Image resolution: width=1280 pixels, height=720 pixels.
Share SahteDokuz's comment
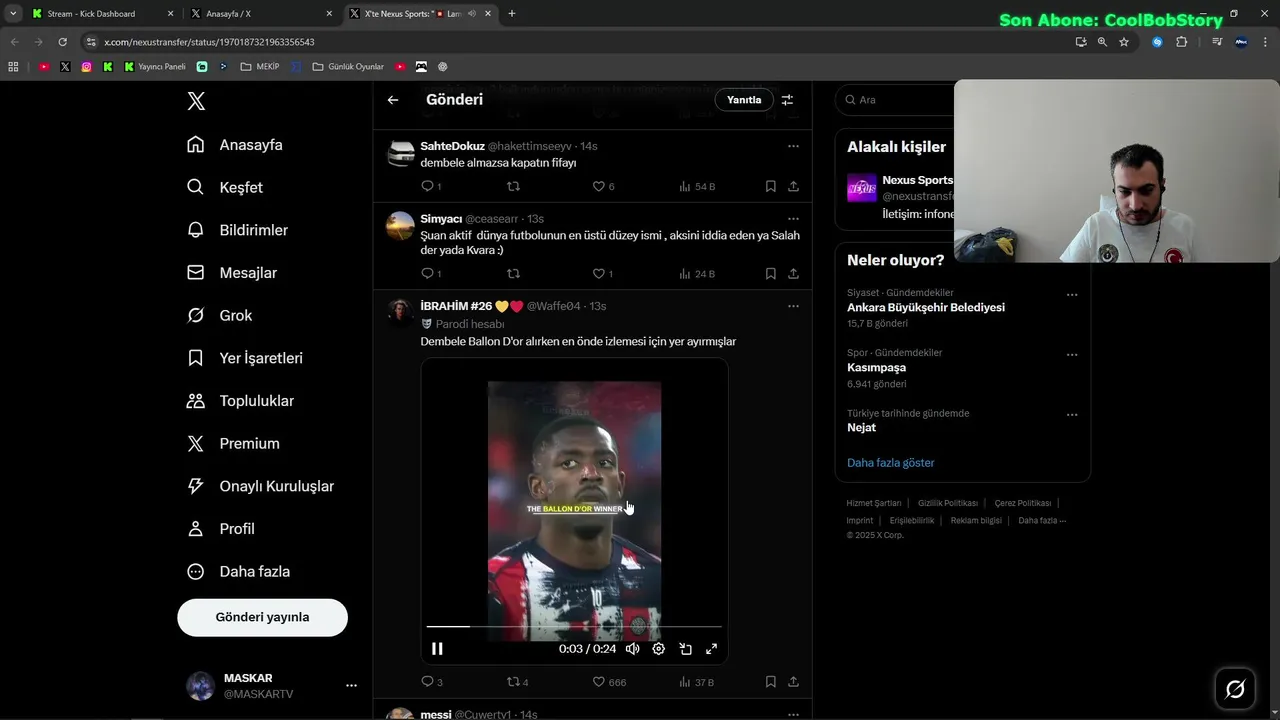pyautogui.click(x=793, y=186)
